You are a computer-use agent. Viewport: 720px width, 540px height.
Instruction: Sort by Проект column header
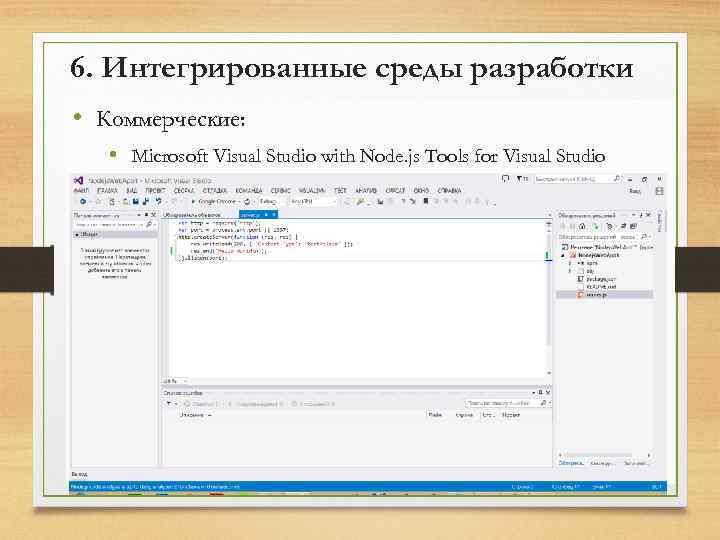511,415
